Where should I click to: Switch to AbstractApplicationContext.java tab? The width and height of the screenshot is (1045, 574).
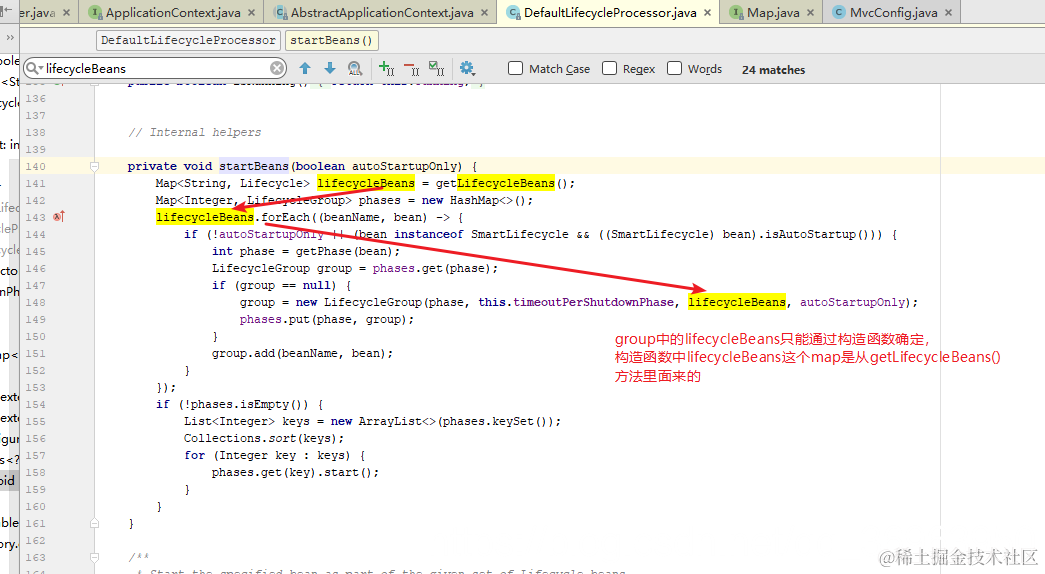(382, 13)
